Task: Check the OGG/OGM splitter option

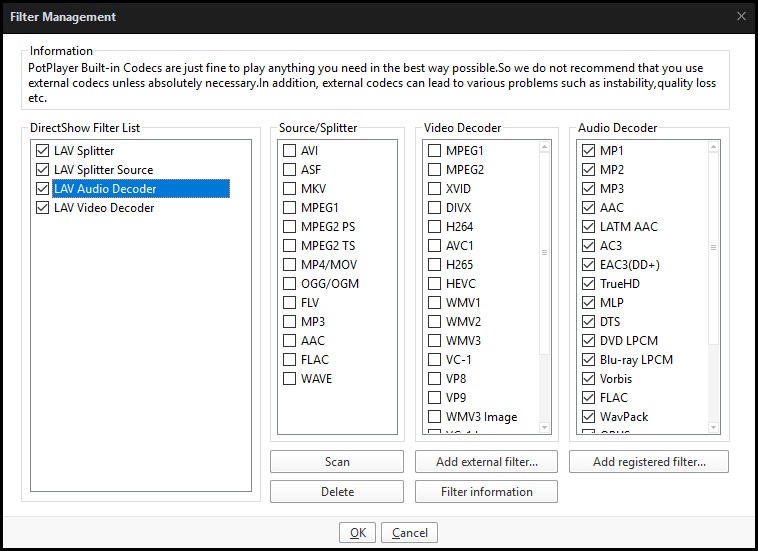Action: (x=290, y=284)
